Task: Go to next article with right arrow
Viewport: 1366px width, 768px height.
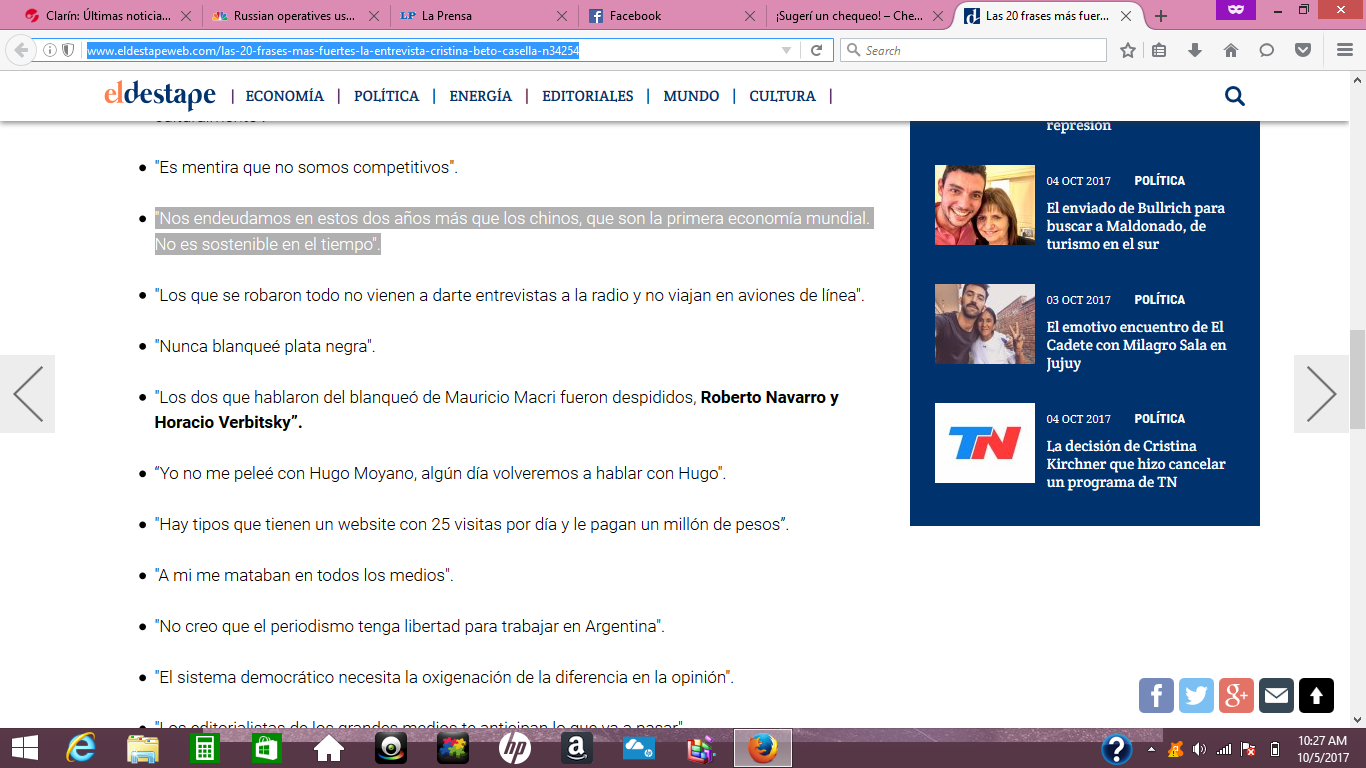Action: (1321, 394)
